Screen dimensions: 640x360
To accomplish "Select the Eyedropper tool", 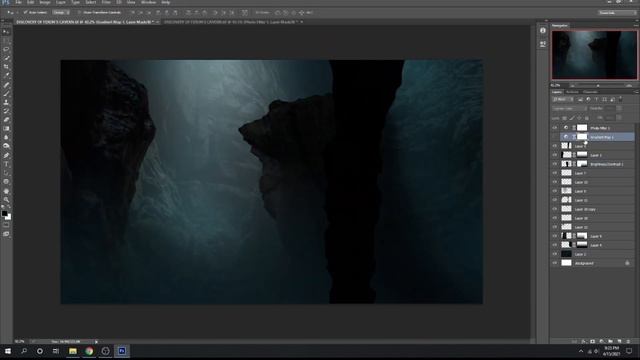I will (6, 76).
